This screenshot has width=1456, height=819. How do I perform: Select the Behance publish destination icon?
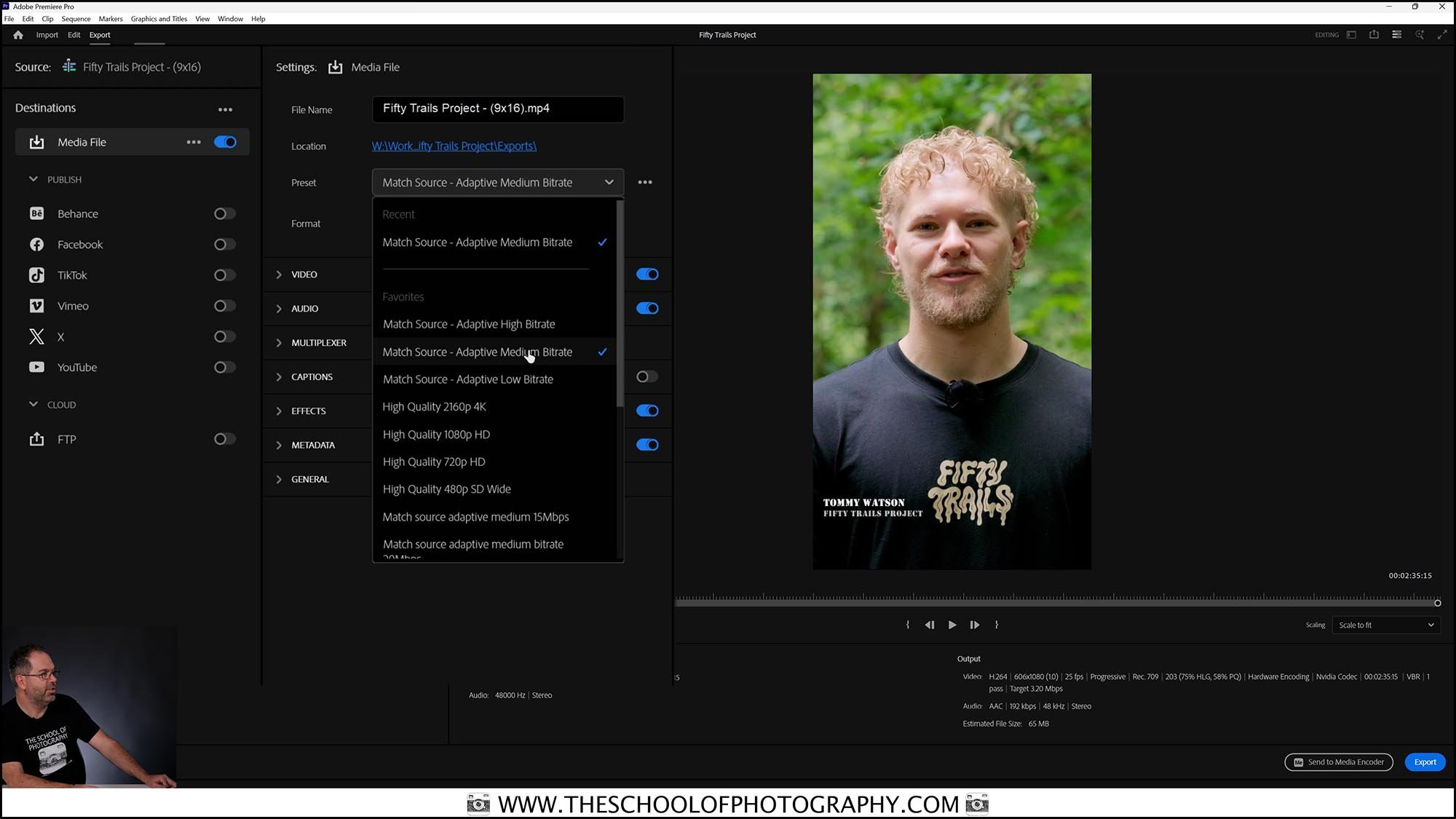pos(36,213)
